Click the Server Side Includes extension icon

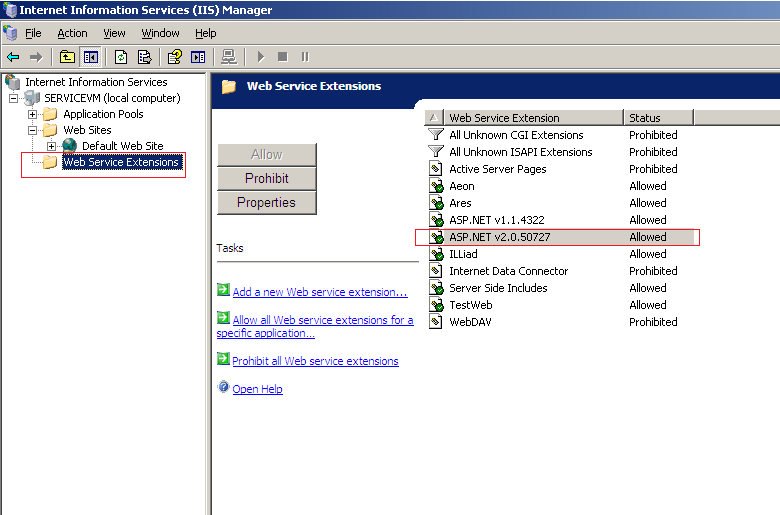(436, 288)
